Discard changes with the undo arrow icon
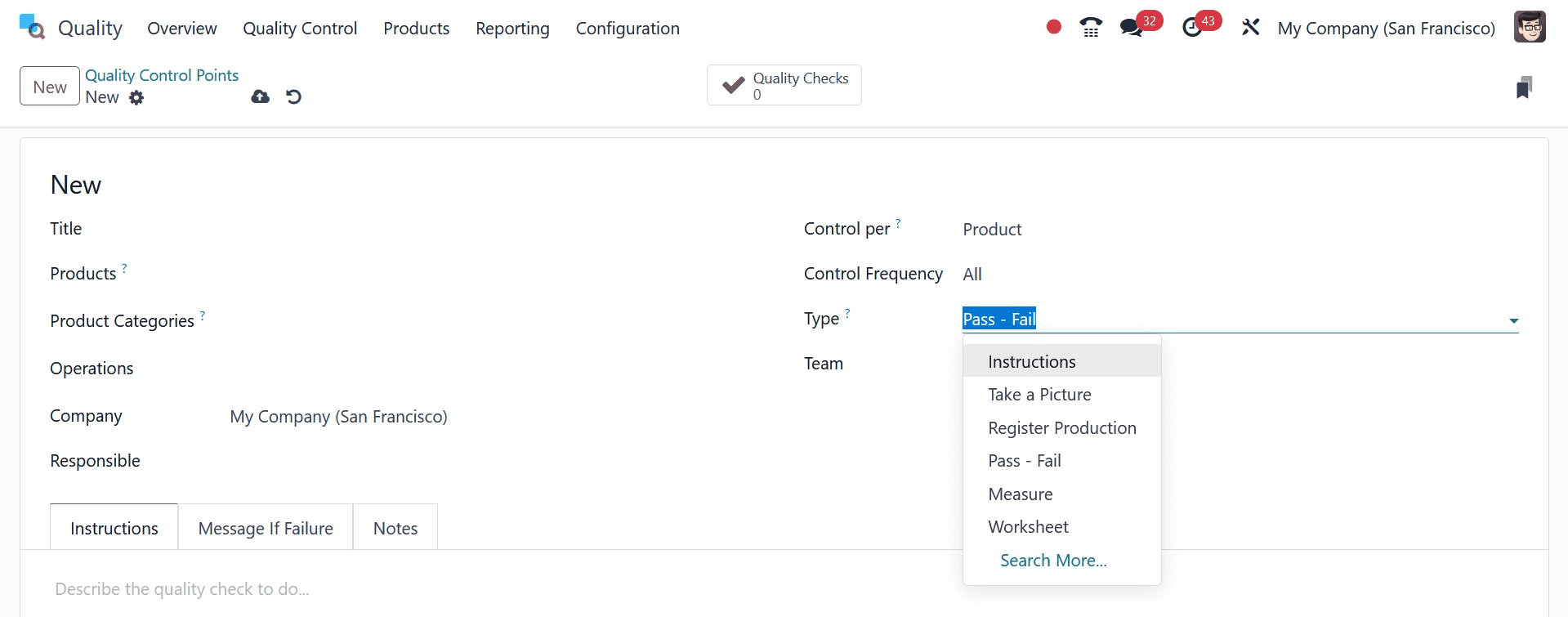The width and height of the screenshot is (1568, 617). (294, 97)
